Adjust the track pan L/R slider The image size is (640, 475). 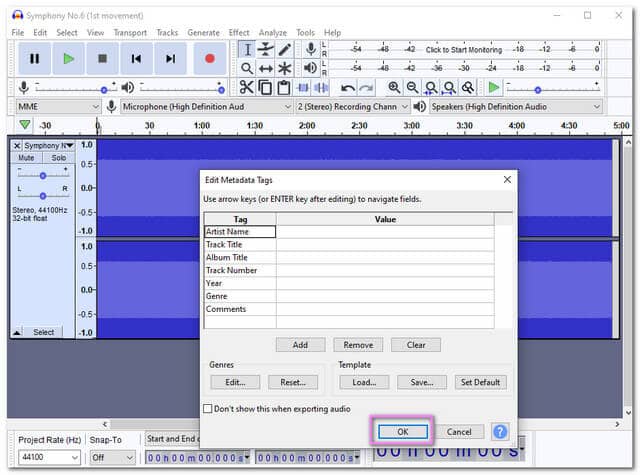click(x=42, y=197)
